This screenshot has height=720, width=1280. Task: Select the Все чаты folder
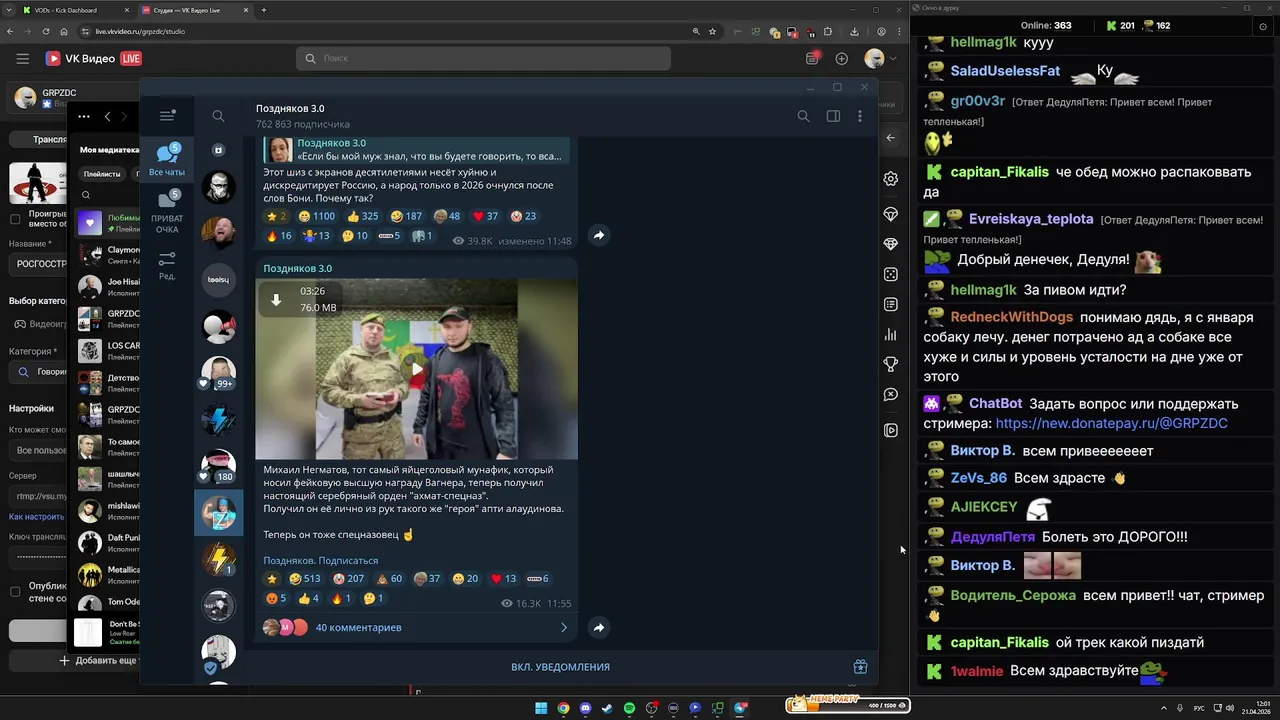[167, 160]
